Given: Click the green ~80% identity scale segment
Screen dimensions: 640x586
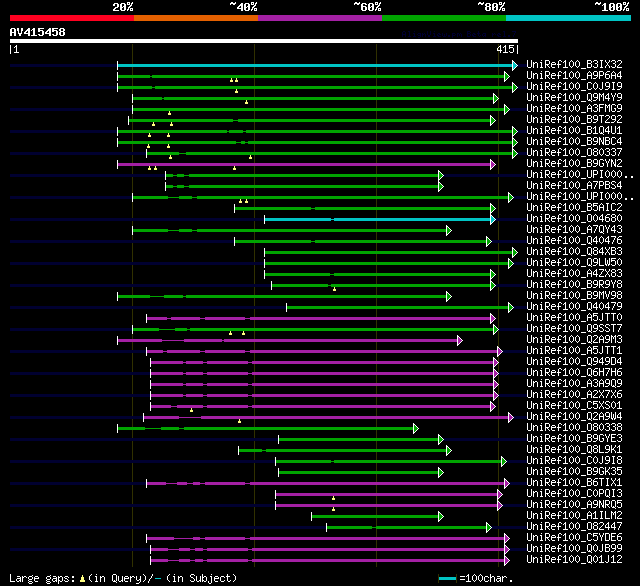Looking at the screenshot, I should click(444, 18).
